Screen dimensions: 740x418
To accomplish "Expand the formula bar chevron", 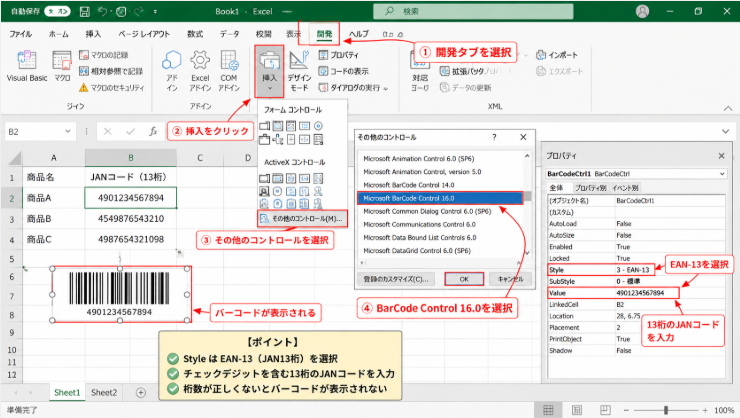I will 725,132.
